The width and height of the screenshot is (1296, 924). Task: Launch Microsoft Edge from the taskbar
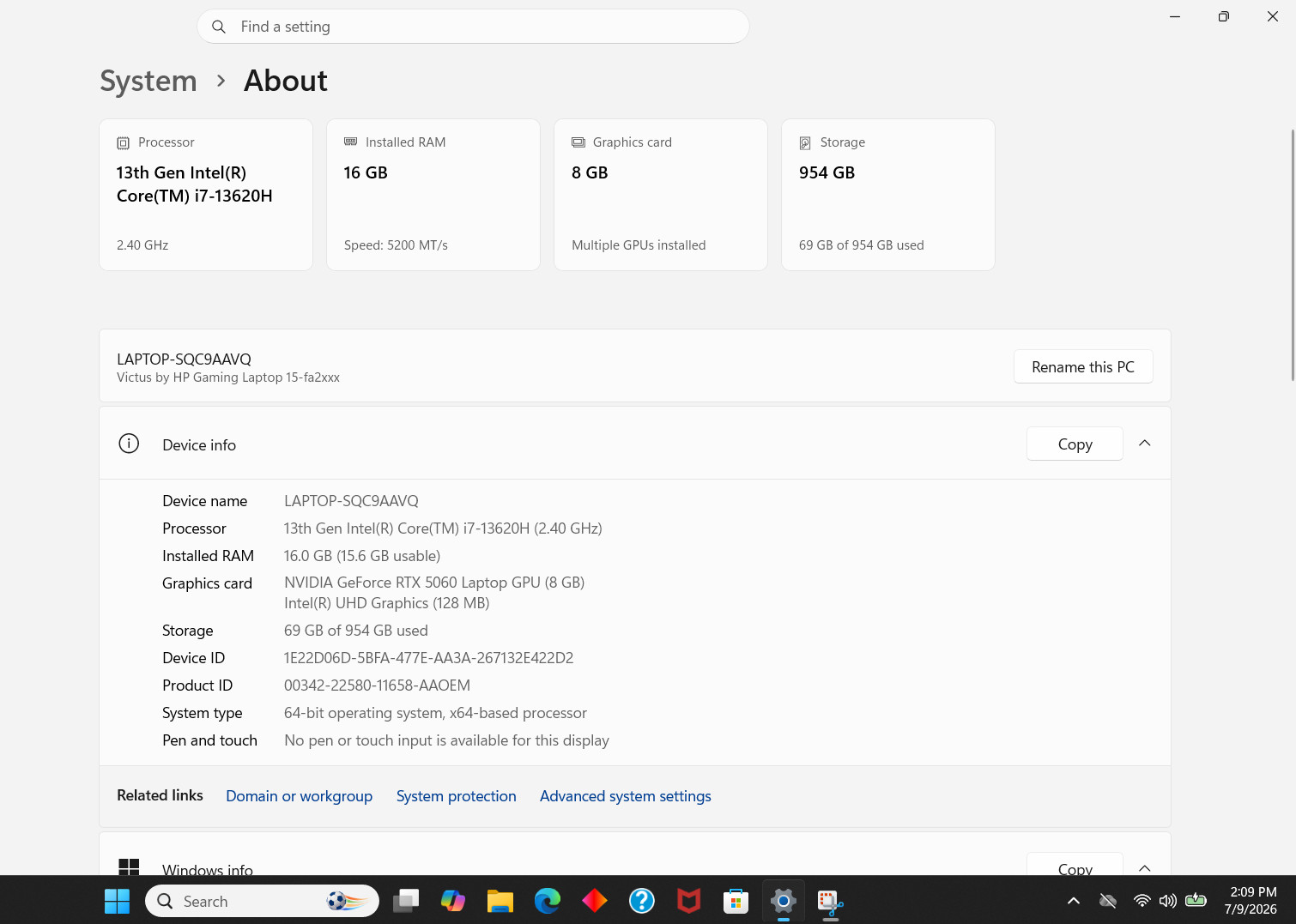[548, 901]
